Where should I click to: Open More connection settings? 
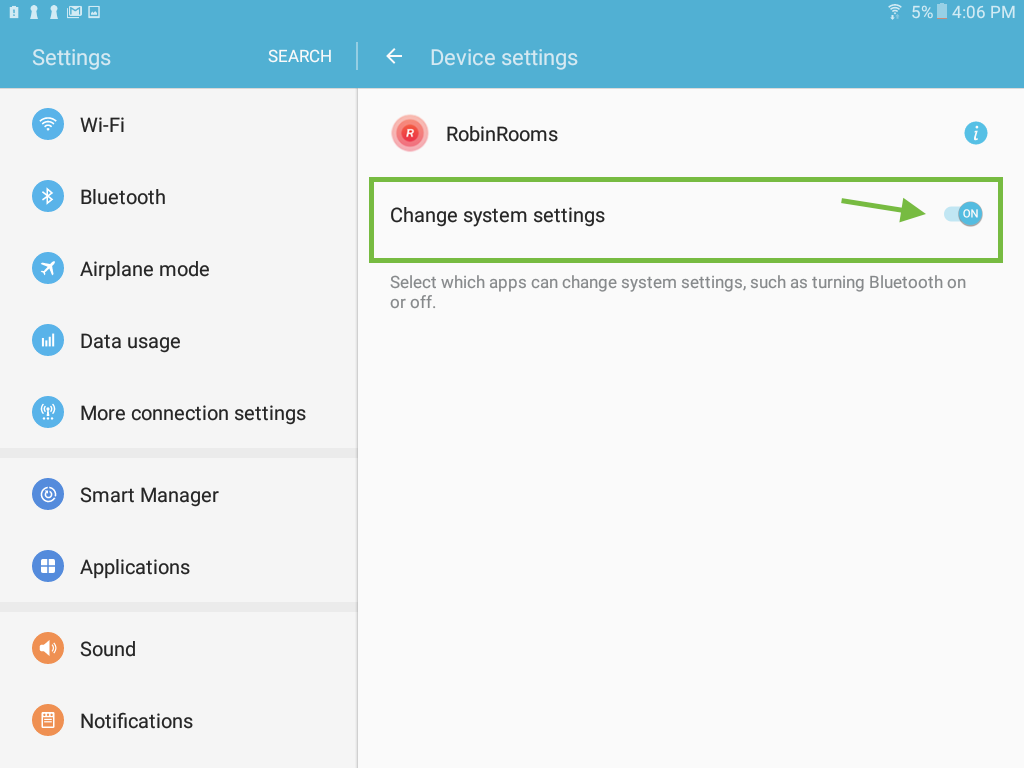click(178, 413)
